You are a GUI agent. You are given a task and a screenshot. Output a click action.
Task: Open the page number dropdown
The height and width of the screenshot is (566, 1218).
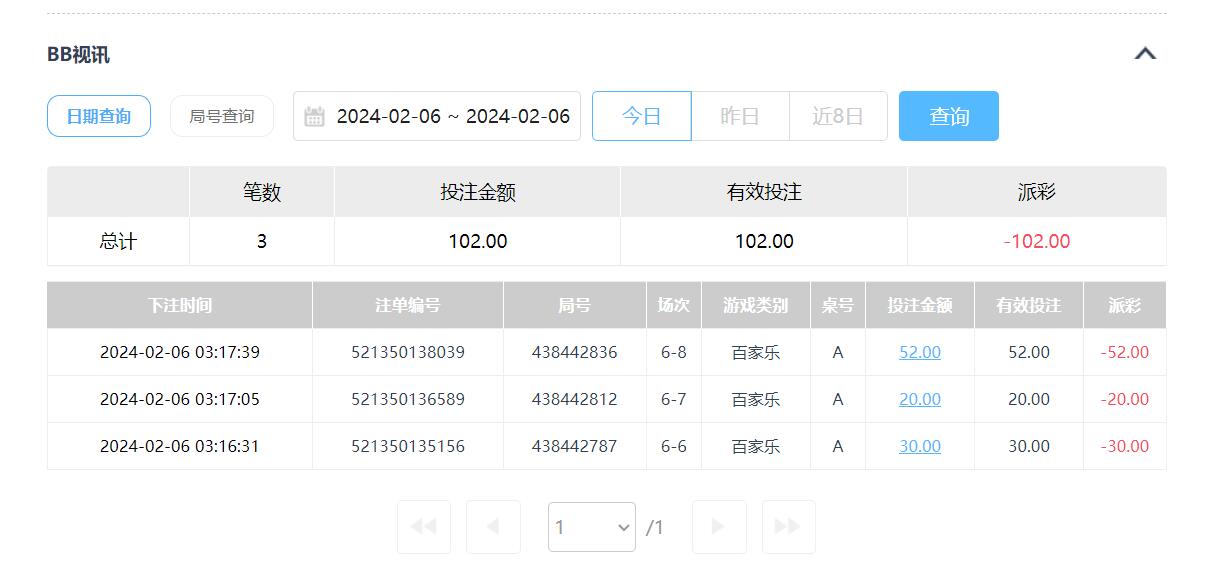[591, 527]
